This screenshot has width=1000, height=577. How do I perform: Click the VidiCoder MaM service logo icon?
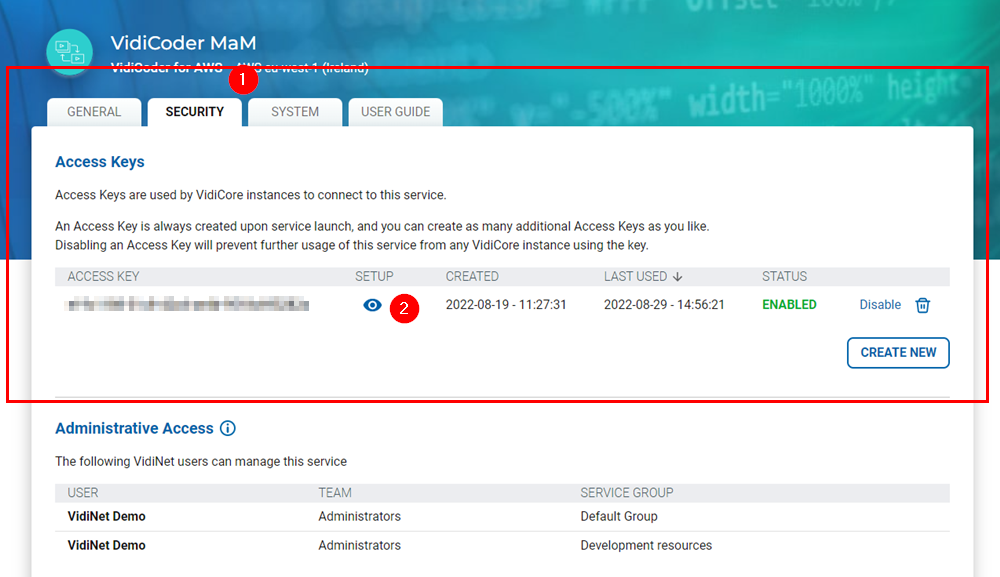click(70, 53)
